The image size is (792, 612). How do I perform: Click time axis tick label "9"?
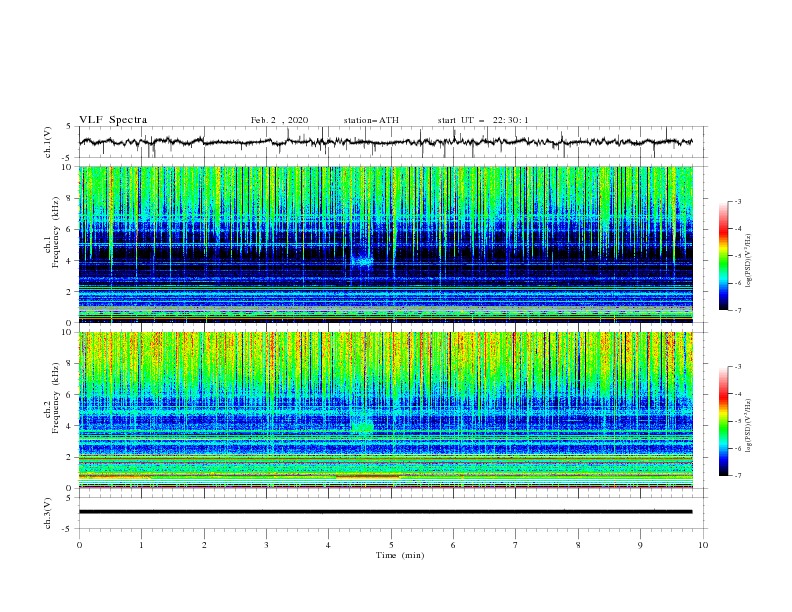(640, 545)
